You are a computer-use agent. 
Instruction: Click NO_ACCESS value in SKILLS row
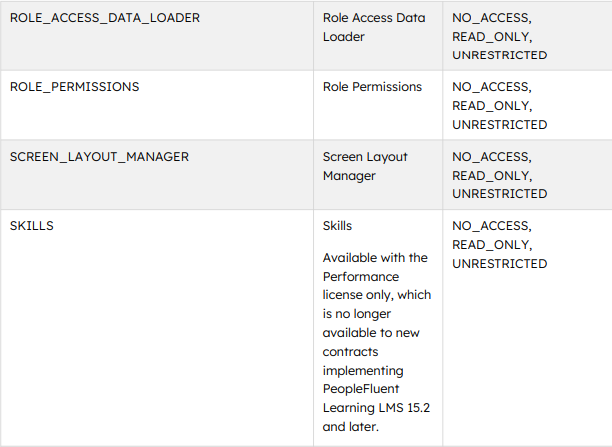tap(492, 226)
